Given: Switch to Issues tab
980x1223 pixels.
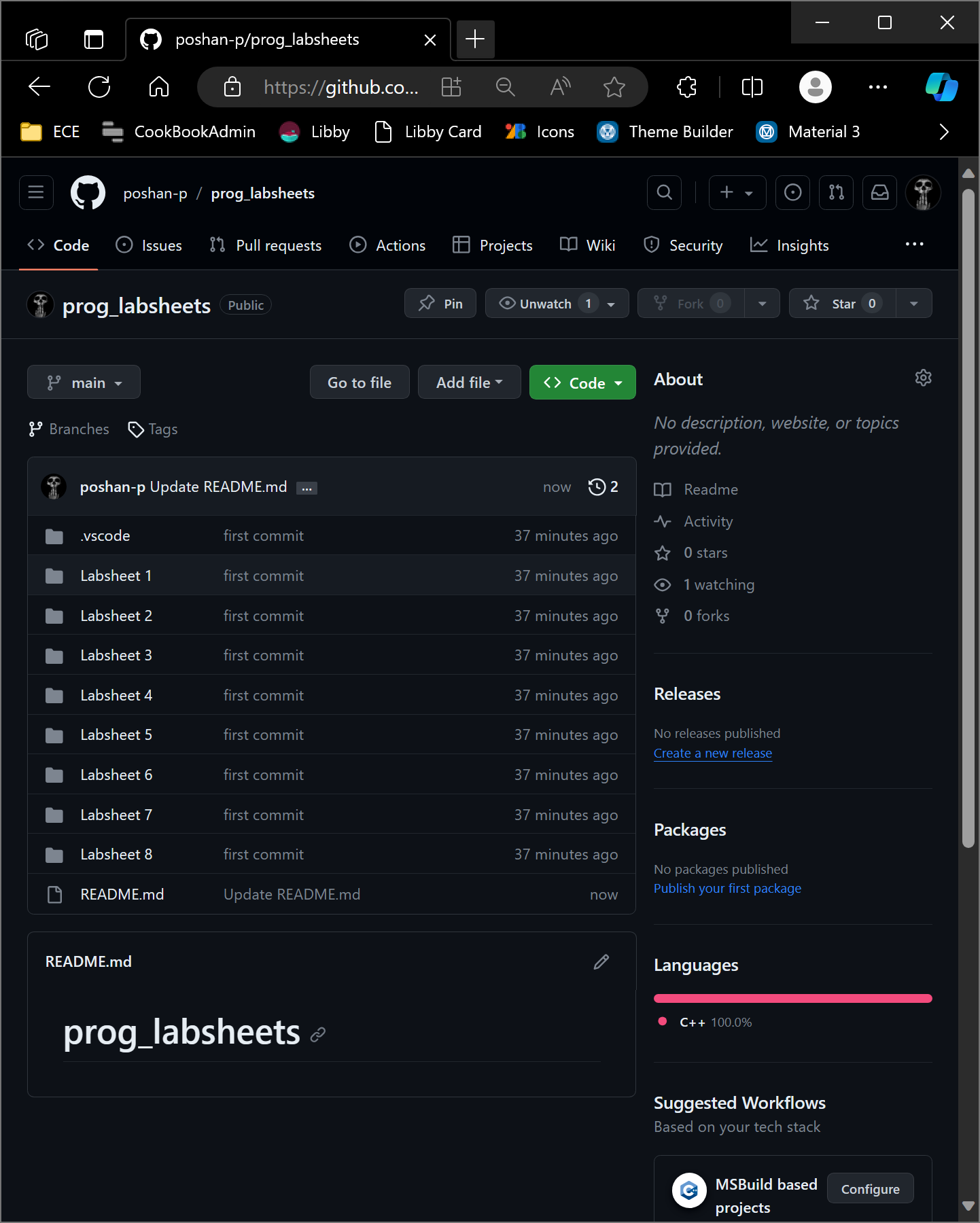Looking at the screenshot, I should click(149, 245).
